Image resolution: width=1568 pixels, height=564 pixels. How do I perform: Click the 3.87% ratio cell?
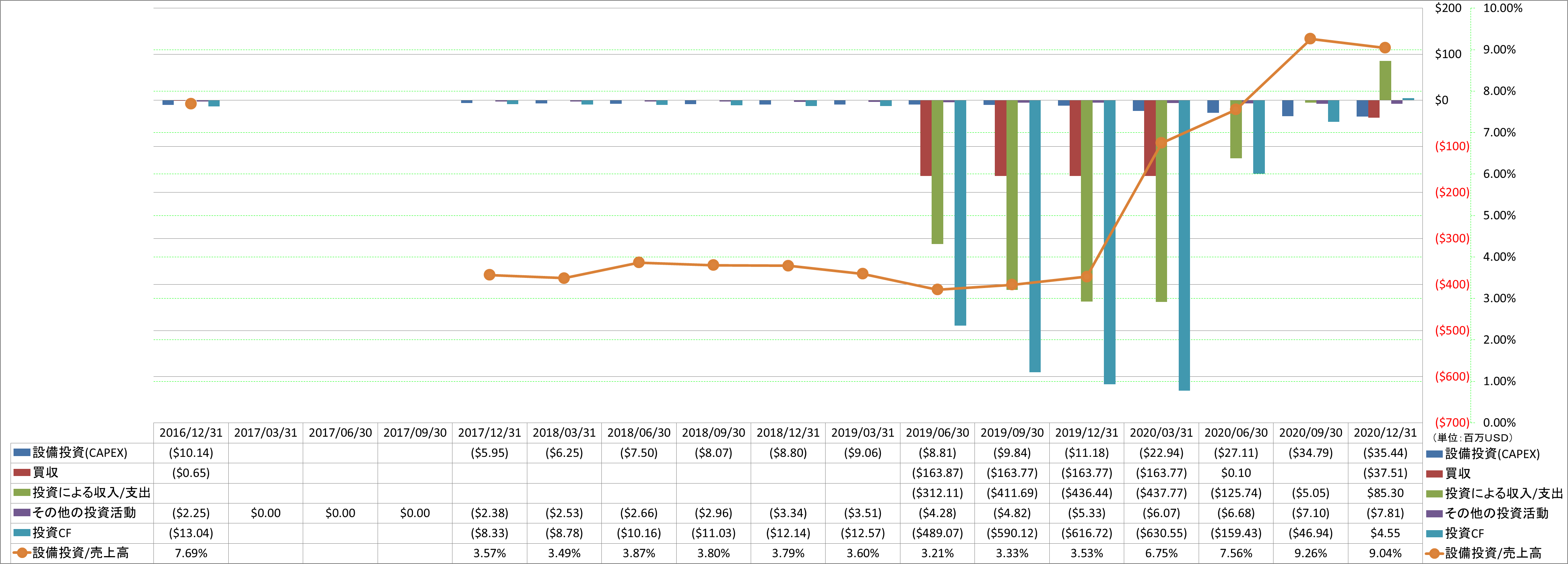[639, 553]
